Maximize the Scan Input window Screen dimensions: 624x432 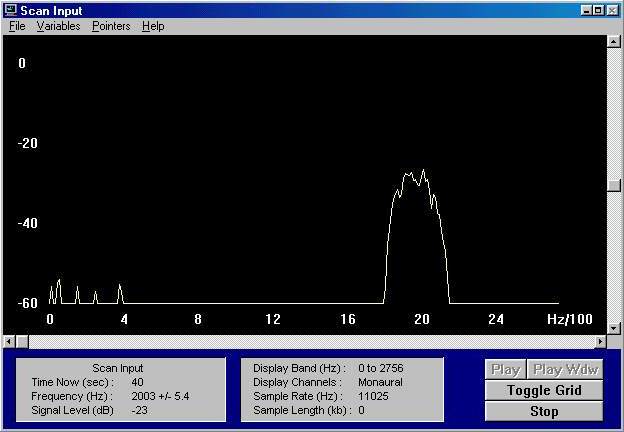coord(598,11)
